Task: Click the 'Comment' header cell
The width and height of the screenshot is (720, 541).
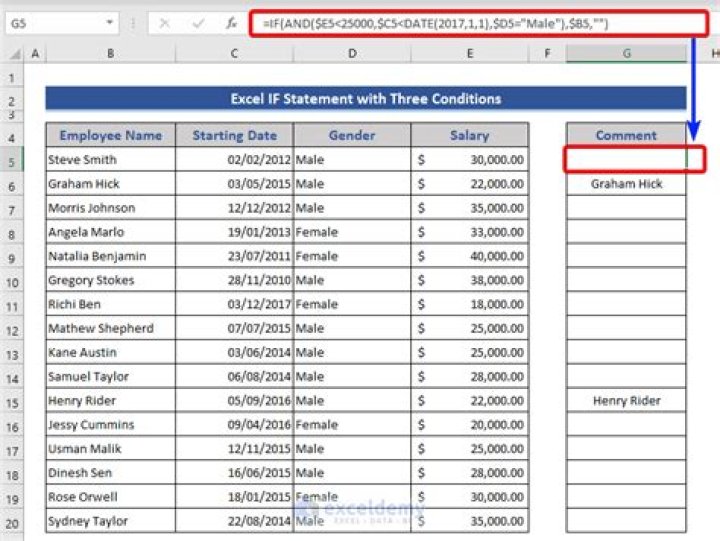Action: point(626,135)
